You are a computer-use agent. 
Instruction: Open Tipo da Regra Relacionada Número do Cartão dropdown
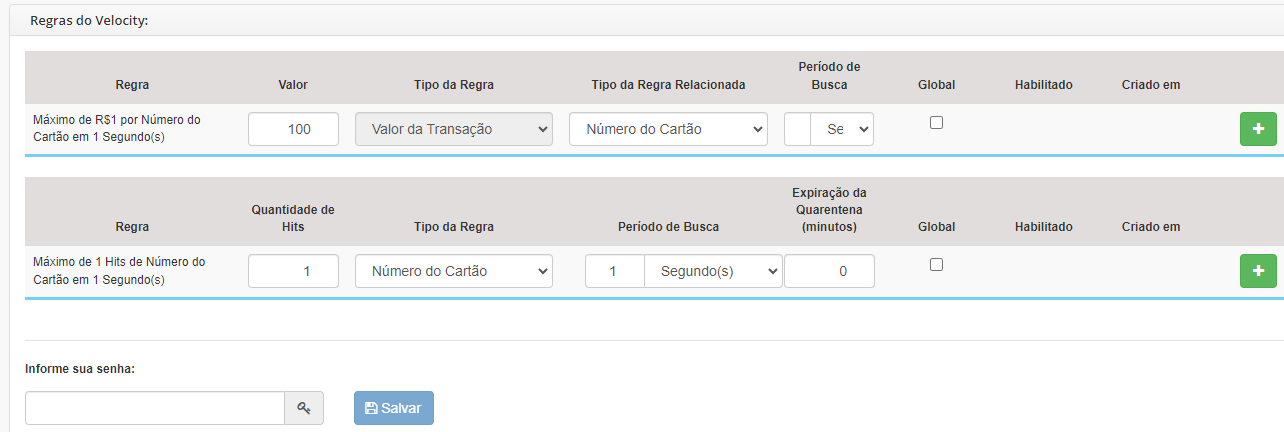click(x=668, y=129)
